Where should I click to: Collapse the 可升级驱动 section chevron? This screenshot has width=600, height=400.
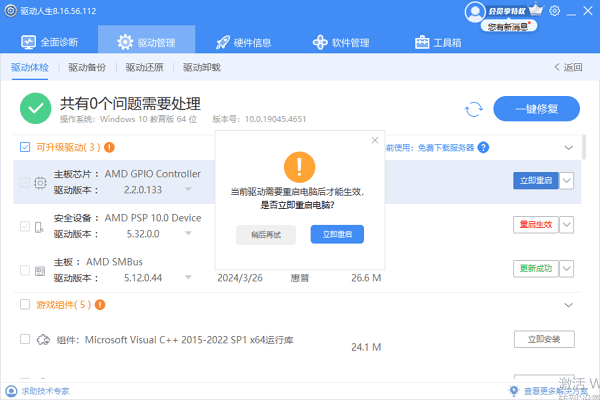pos(569,148)
